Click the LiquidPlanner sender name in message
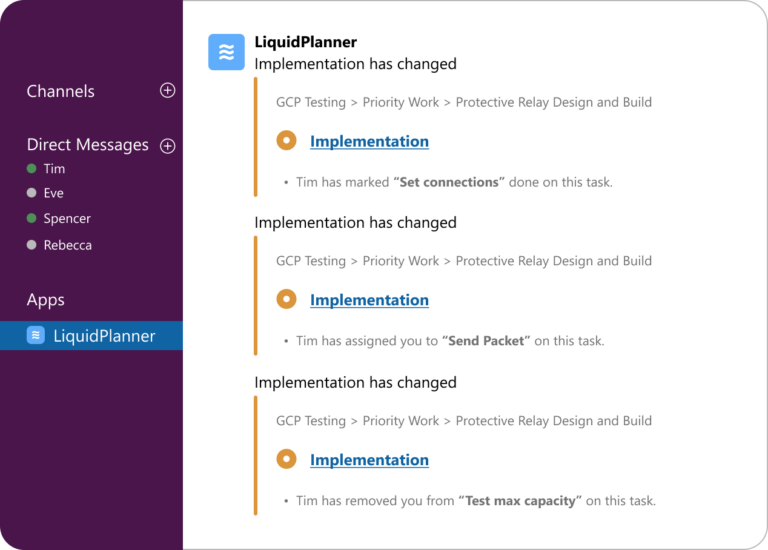Screen dimensions: 768x550 click(x=305, y=42)
